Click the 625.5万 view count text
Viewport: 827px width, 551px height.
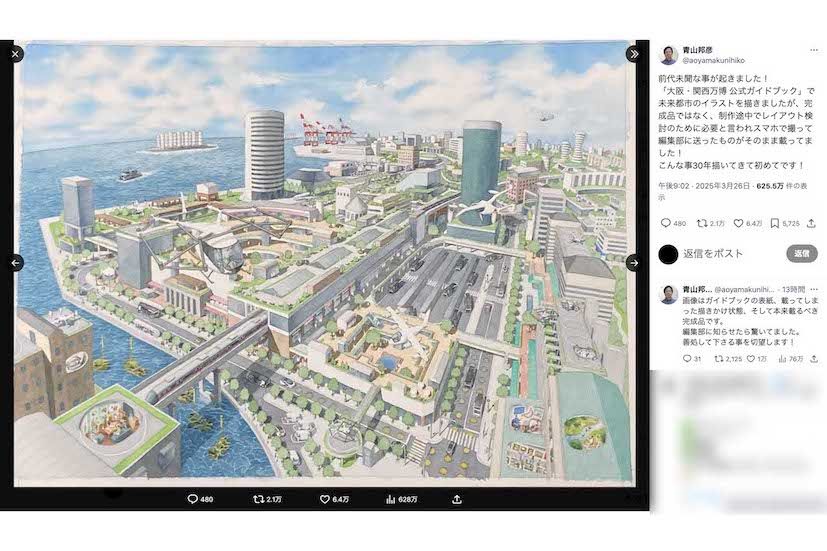pyautogui.click(x=770, y=186)
